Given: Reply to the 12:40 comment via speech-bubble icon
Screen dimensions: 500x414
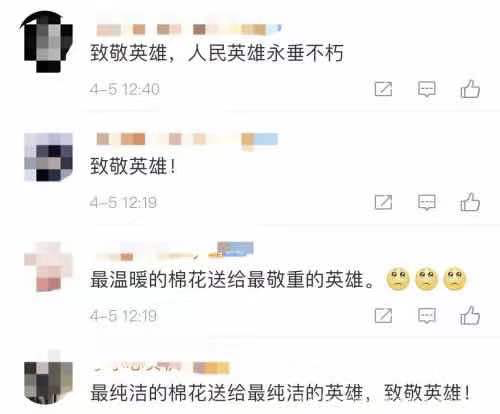Looking at the screenshot, I should point(427,89).
